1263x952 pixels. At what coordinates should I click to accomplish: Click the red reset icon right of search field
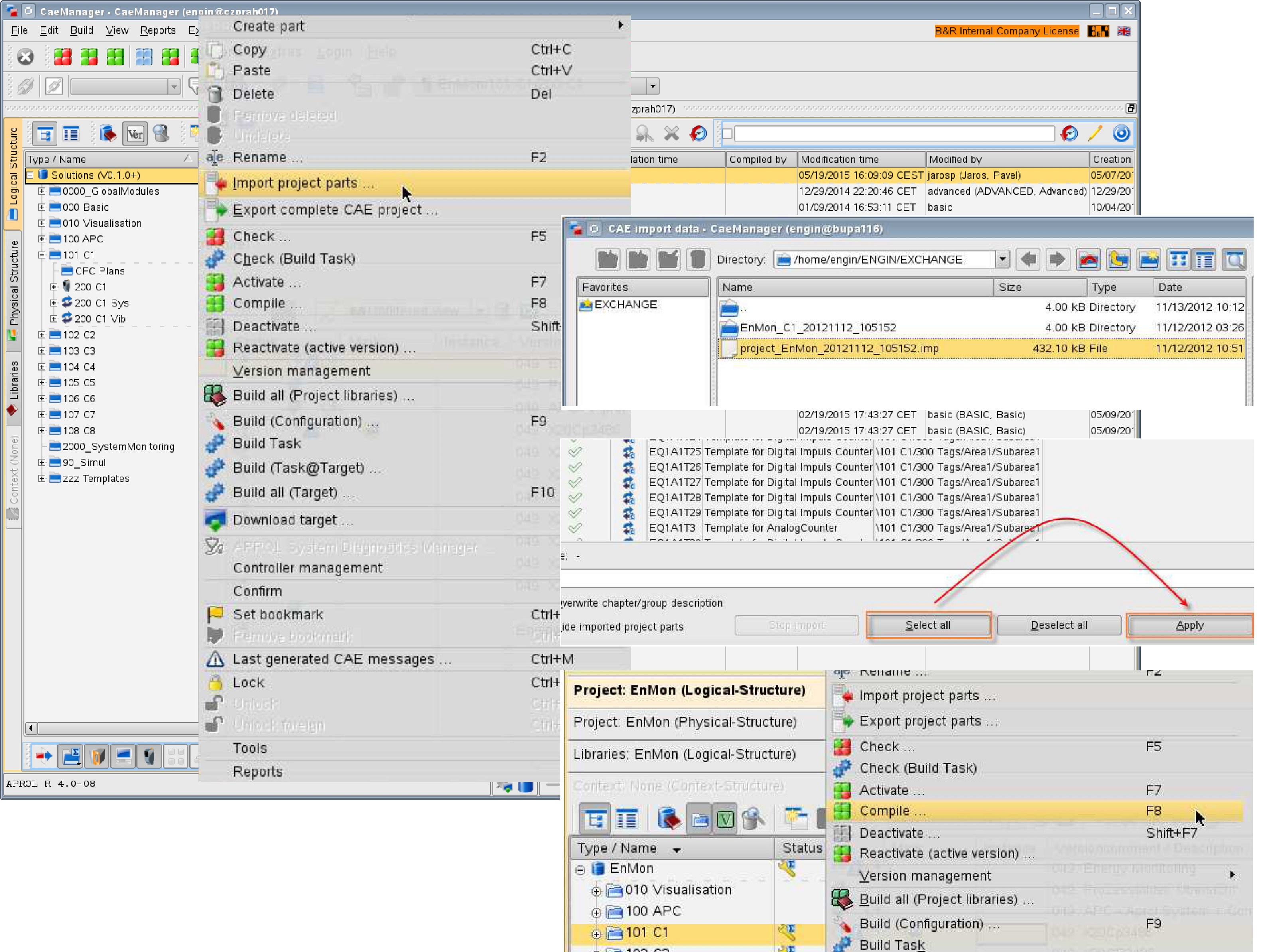pyautogui.click(x=1069, y=134)
